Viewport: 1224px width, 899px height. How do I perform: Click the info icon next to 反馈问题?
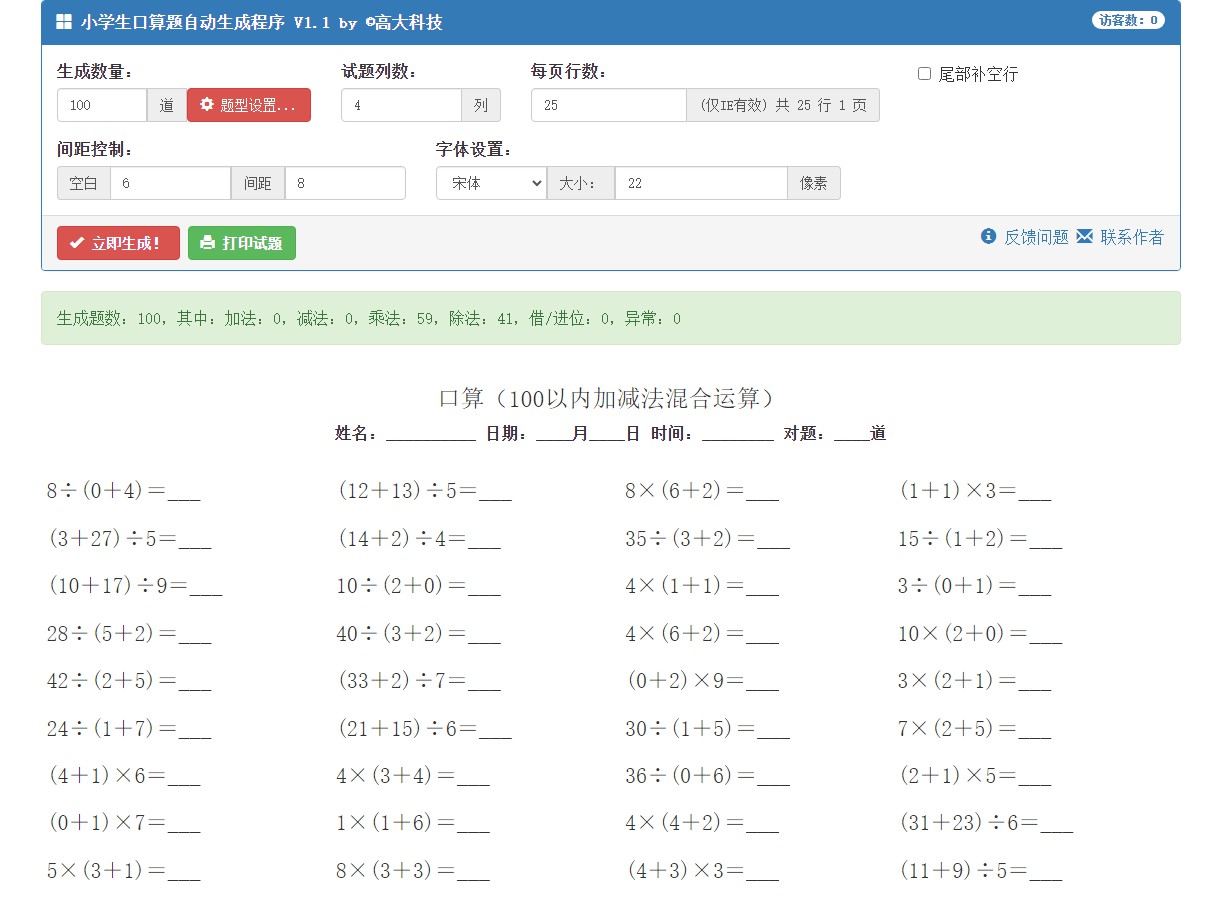pos(989,237)
